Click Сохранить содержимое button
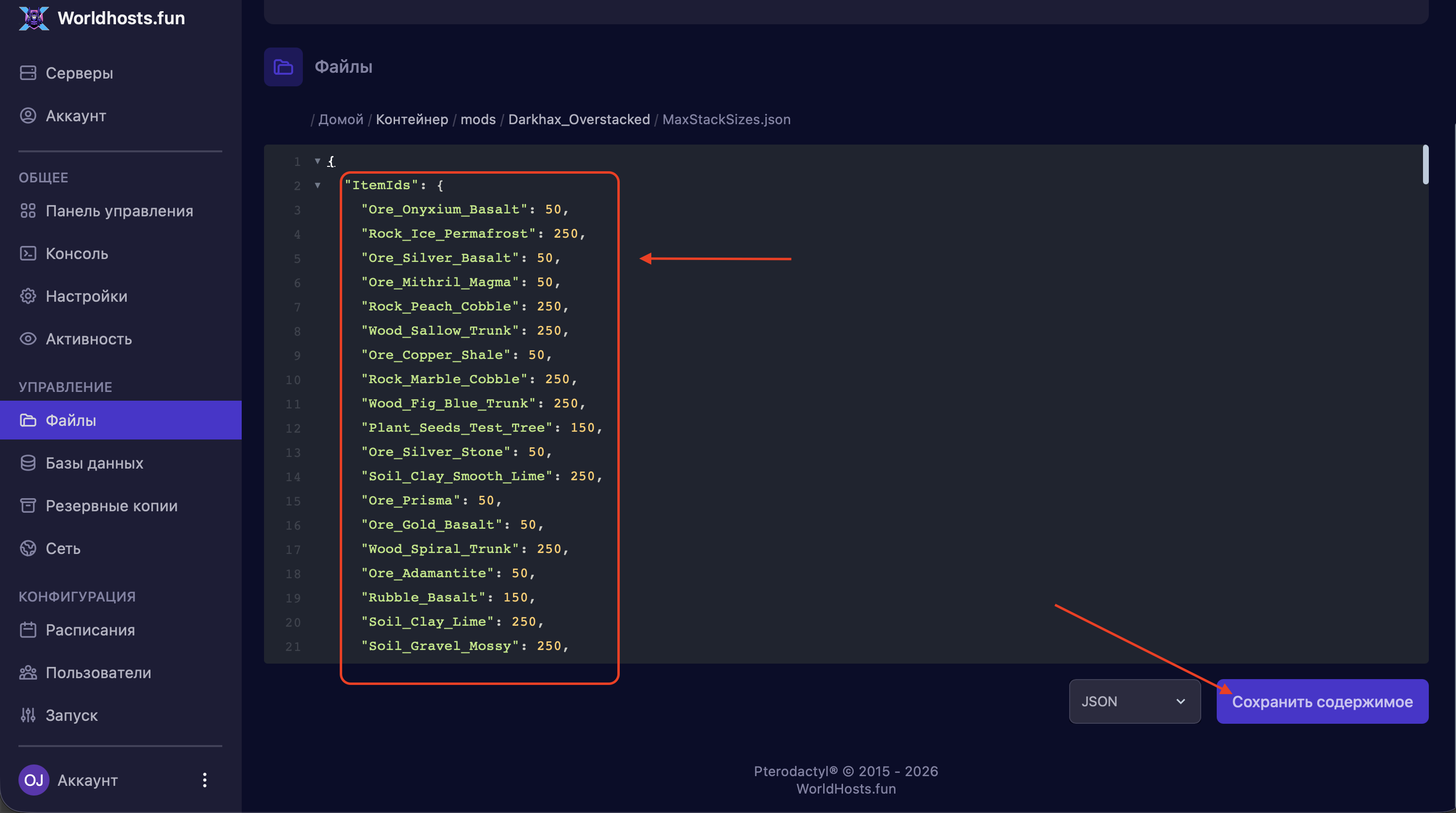The width and height of the screenshot is (1456, 813). click(x=1322, y=701)
